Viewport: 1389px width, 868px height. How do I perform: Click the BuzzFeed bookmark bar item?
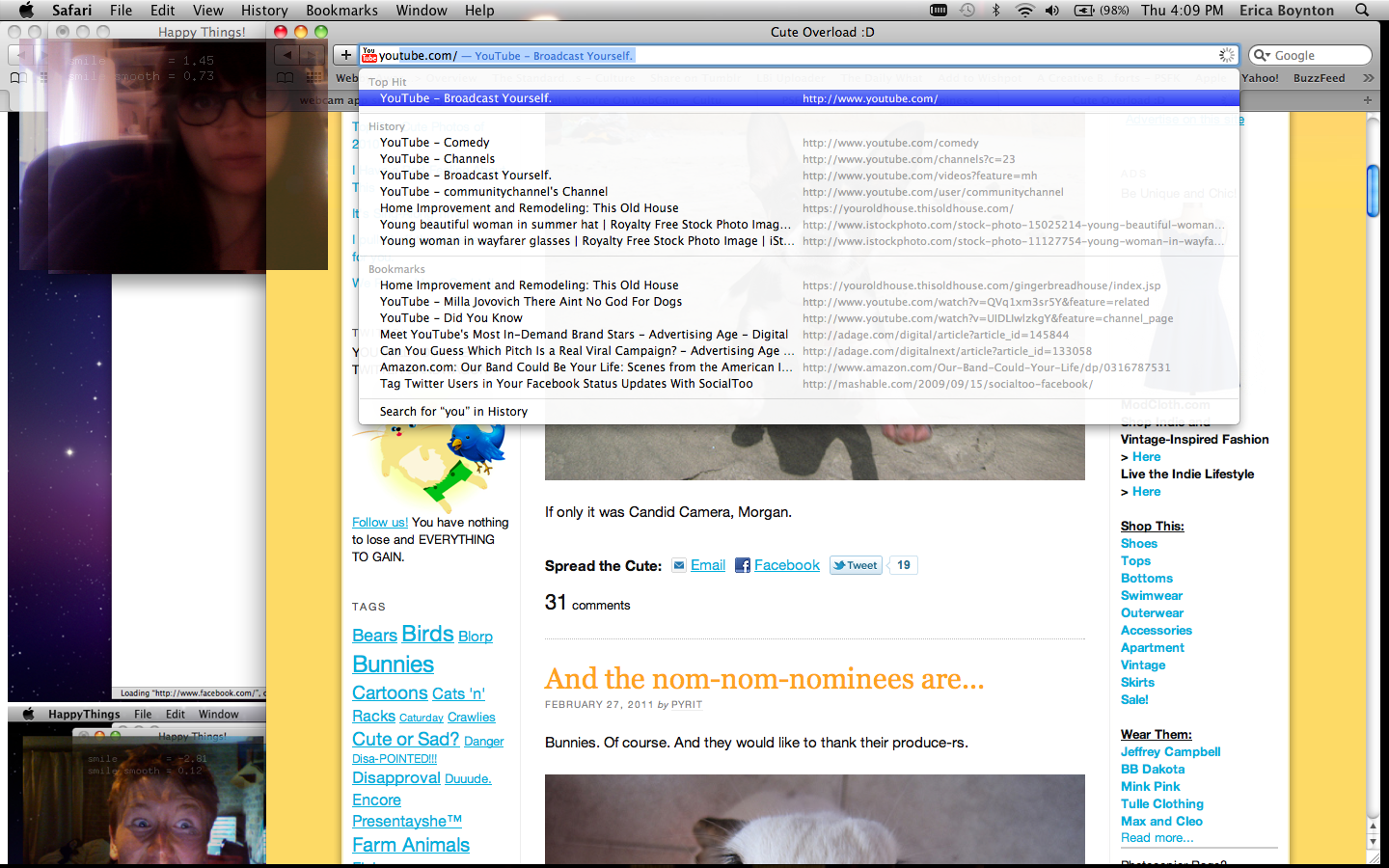[1319, 78]
